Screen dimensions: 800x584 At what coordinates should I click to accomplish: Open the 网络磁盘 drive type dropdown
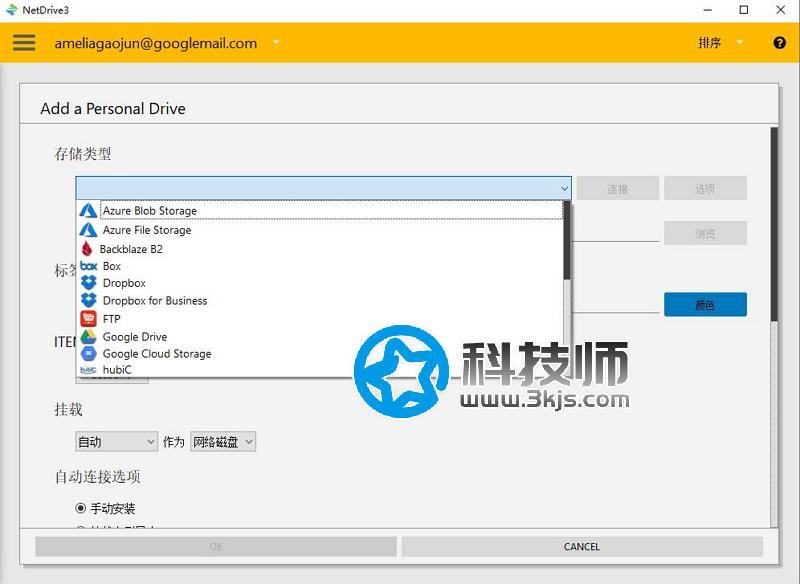pyautogui.click(x=223, y=441)
